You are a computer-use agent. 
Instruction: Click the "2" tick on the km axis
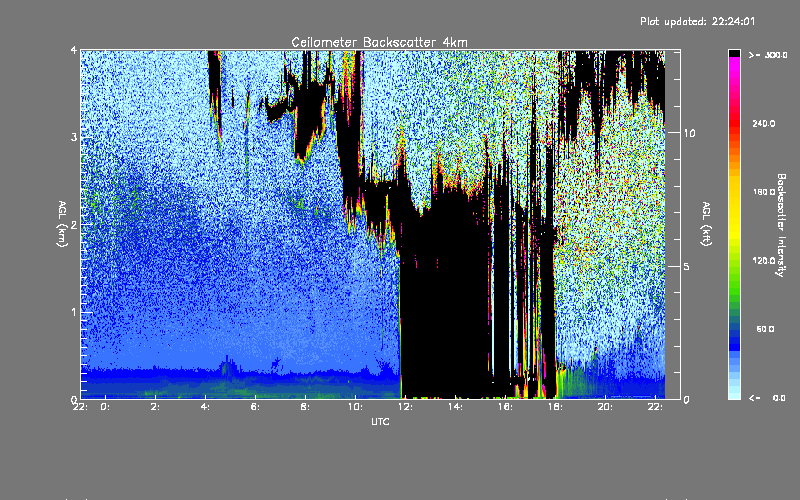tap(74, 224)
